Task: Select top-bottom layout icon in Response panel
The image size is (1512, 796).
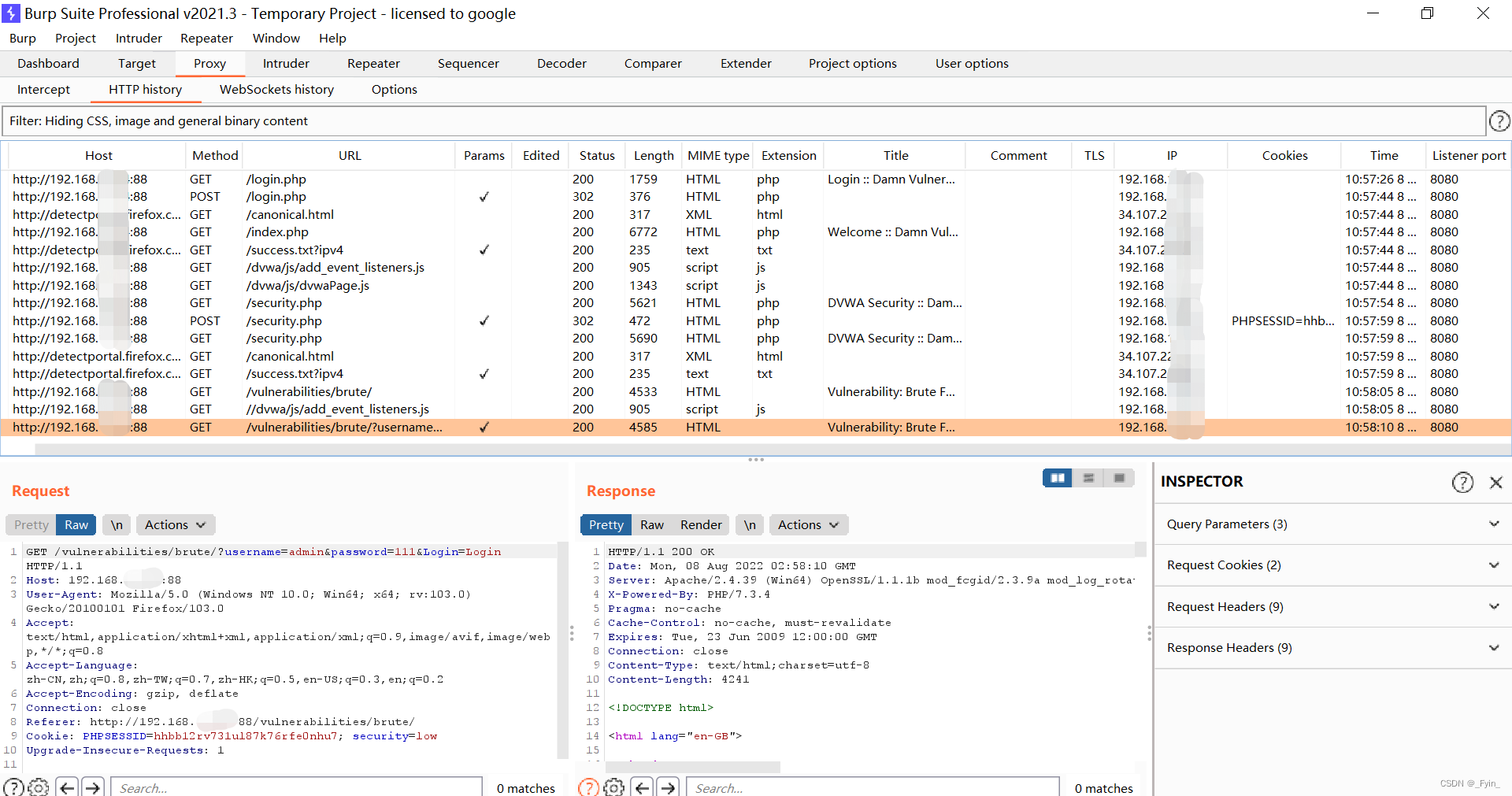Action: click(x=1088, y=478)
